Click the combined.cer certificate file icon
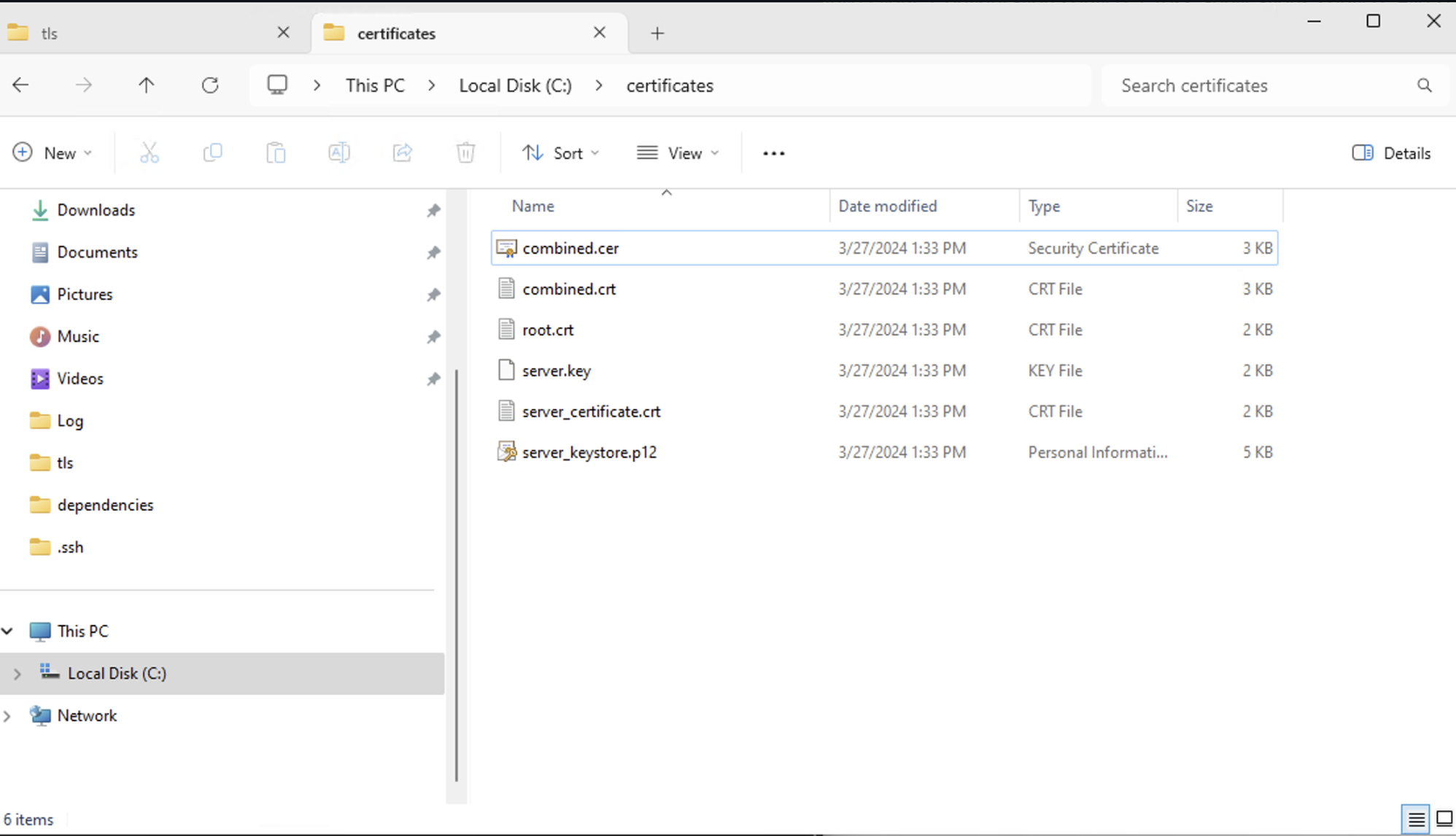 pos(506,248)
